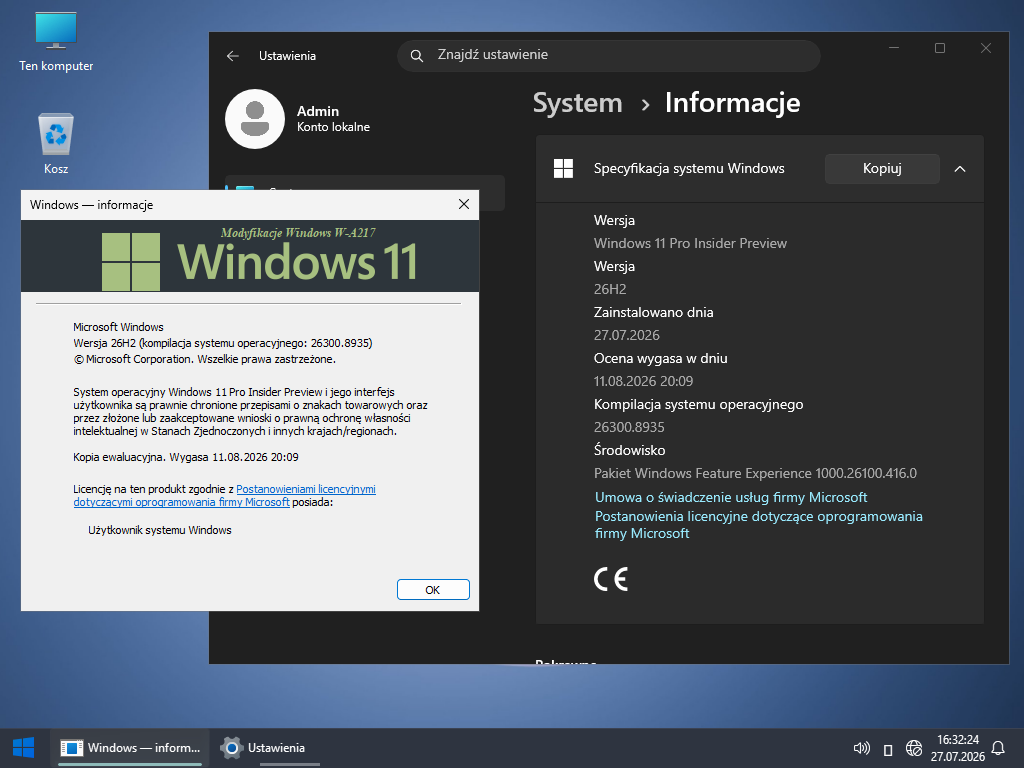This screenshot has width=1024, height=768.
Task: Click the Windows logo beside Specyfikacja systemu
Action: point(563,168)
